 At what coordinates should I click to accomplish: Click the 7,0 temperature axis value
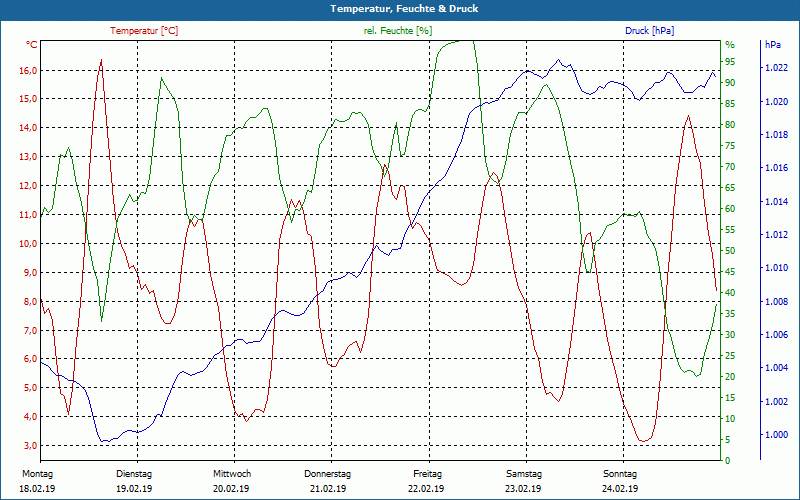[x=30, y=330]
